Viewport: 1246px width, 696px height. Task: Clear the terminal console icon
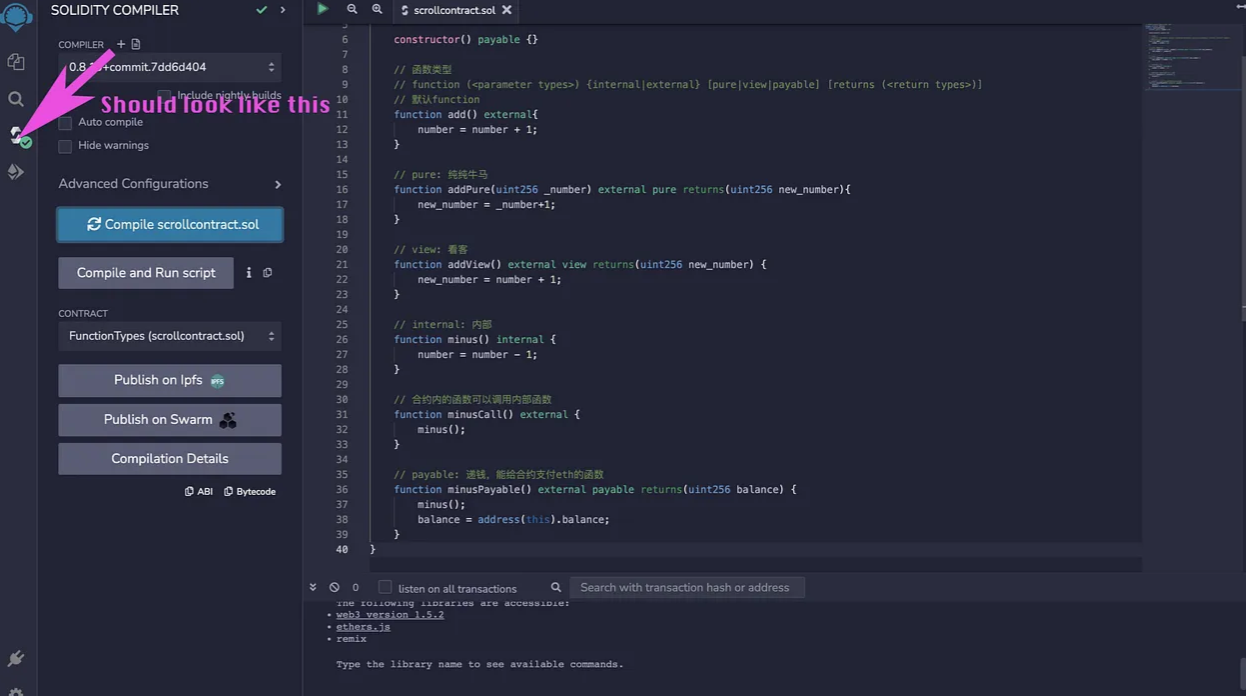(334, 587)
